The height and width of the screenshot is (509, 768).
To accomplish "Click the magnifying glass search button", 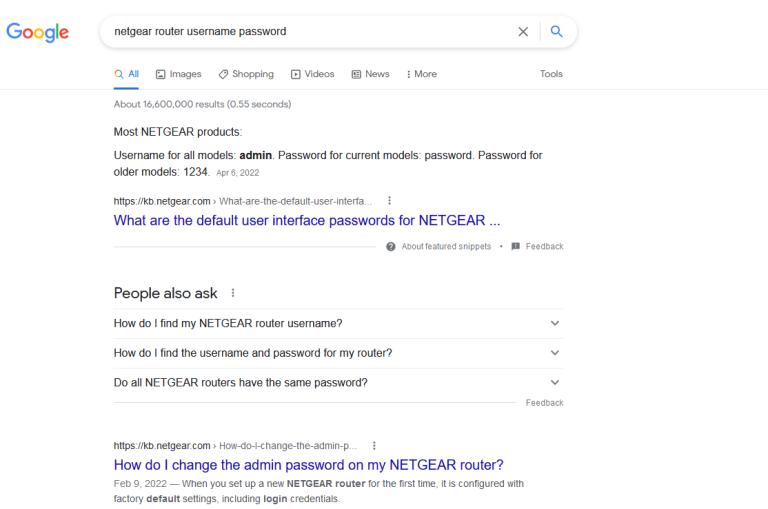I will 557,32.
